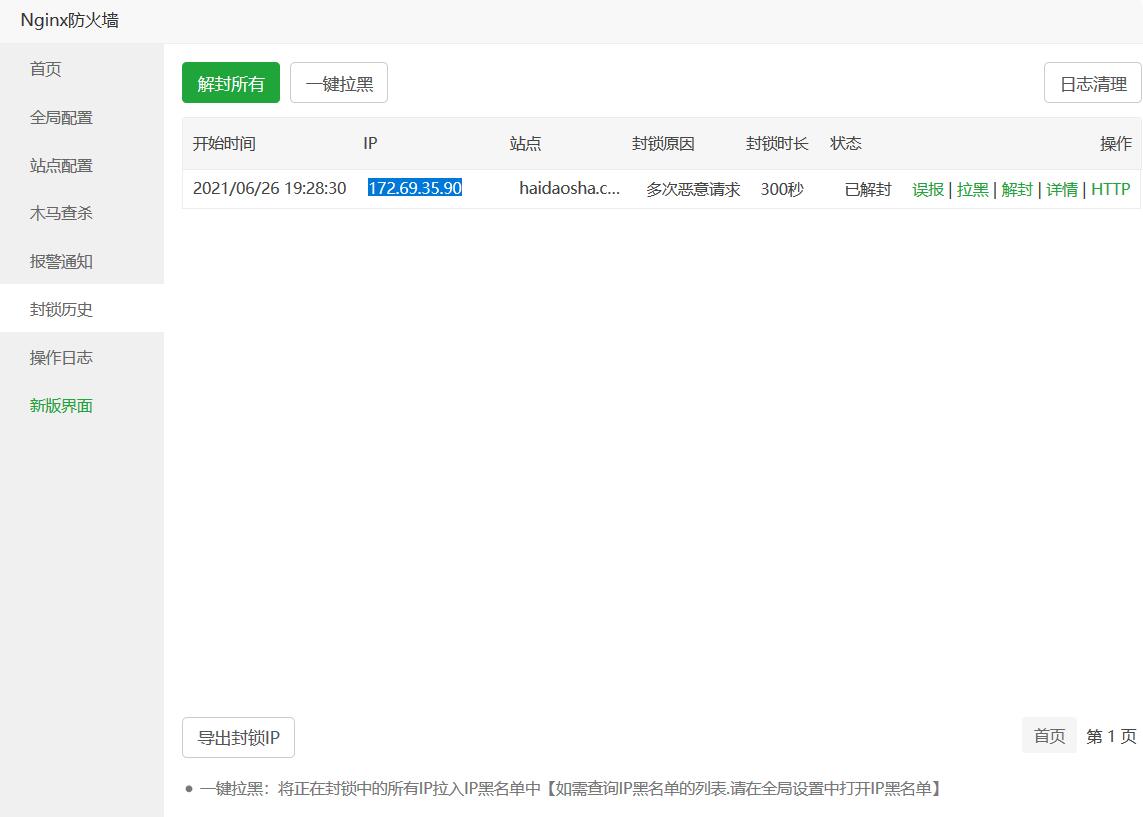The width and height of the screenshot is (1143, 817).
Task: Click the timestamp 2021/06/26 19:28:30
Action: pos(270,188)
